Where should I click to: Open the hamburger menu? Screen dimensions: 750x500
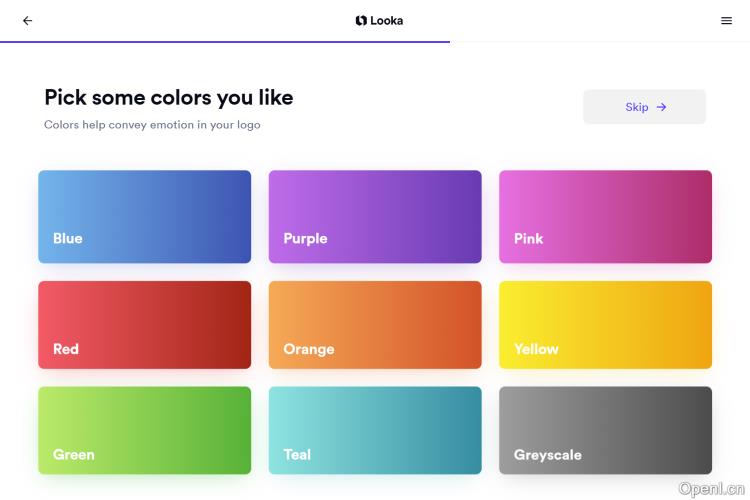(726, 20)
